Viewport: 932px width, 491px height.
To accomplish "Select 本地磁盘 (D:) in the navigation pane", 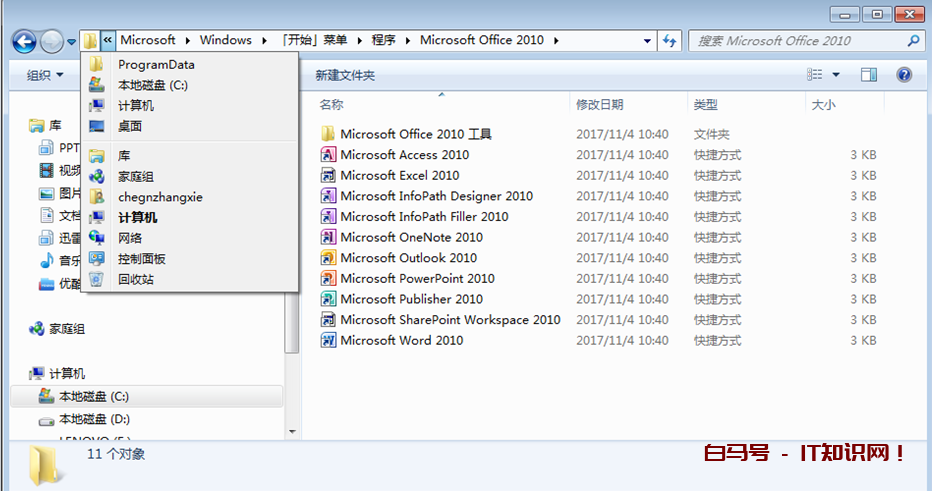I will coord(94,419).
